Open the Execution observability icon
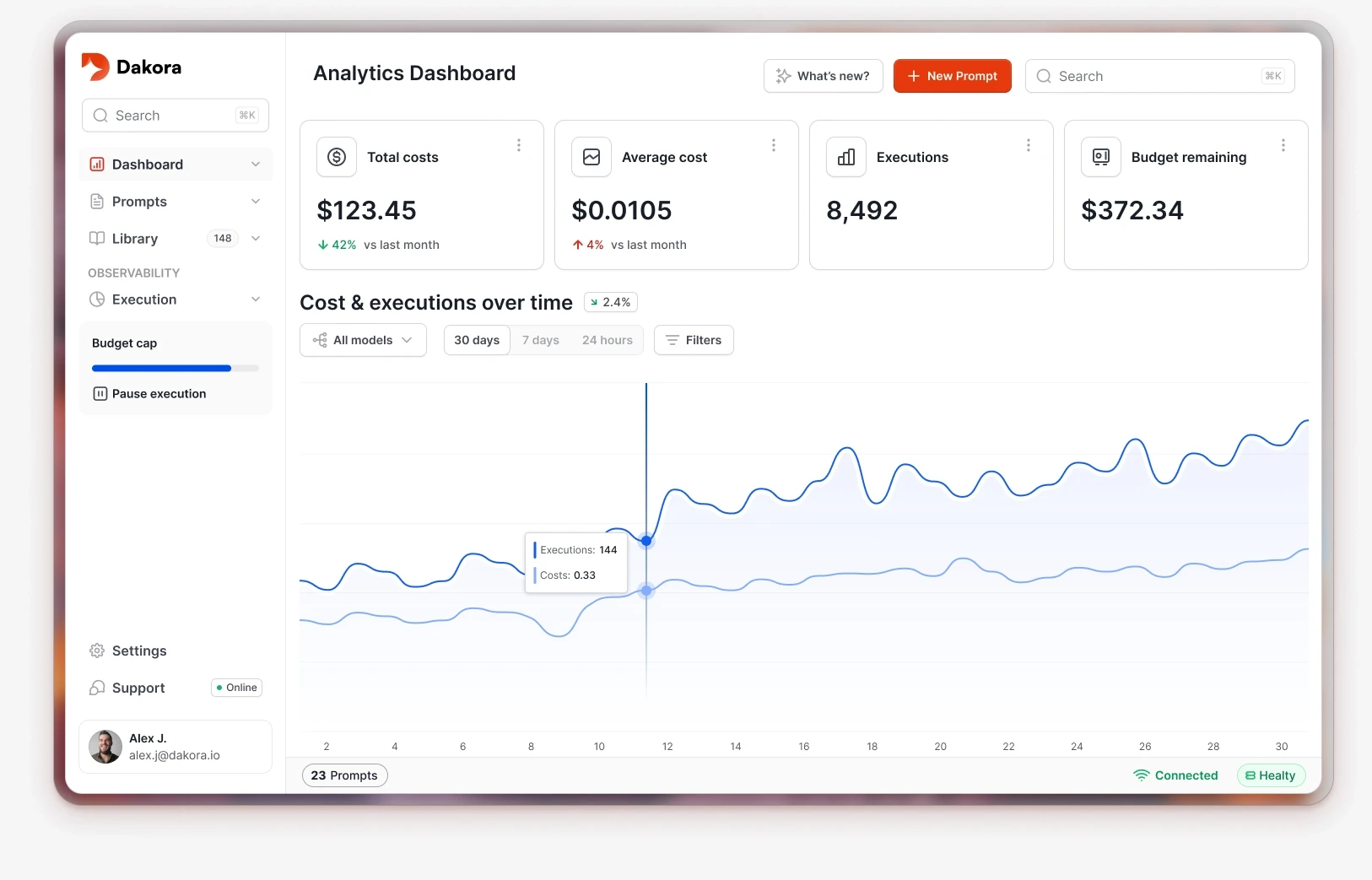The width and height of the screenshot is (1372, 880). [x=96, y=300]
